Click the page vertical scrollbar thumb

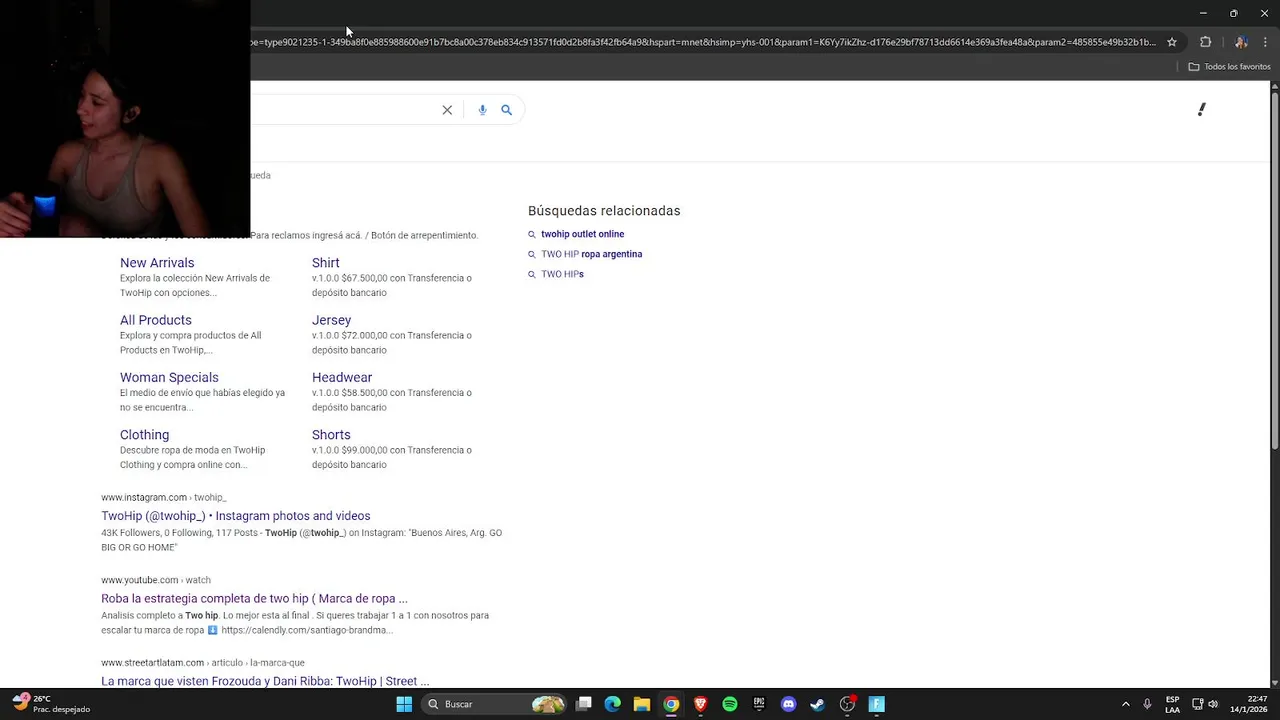pyautogui.click(x=1274, y=270)
